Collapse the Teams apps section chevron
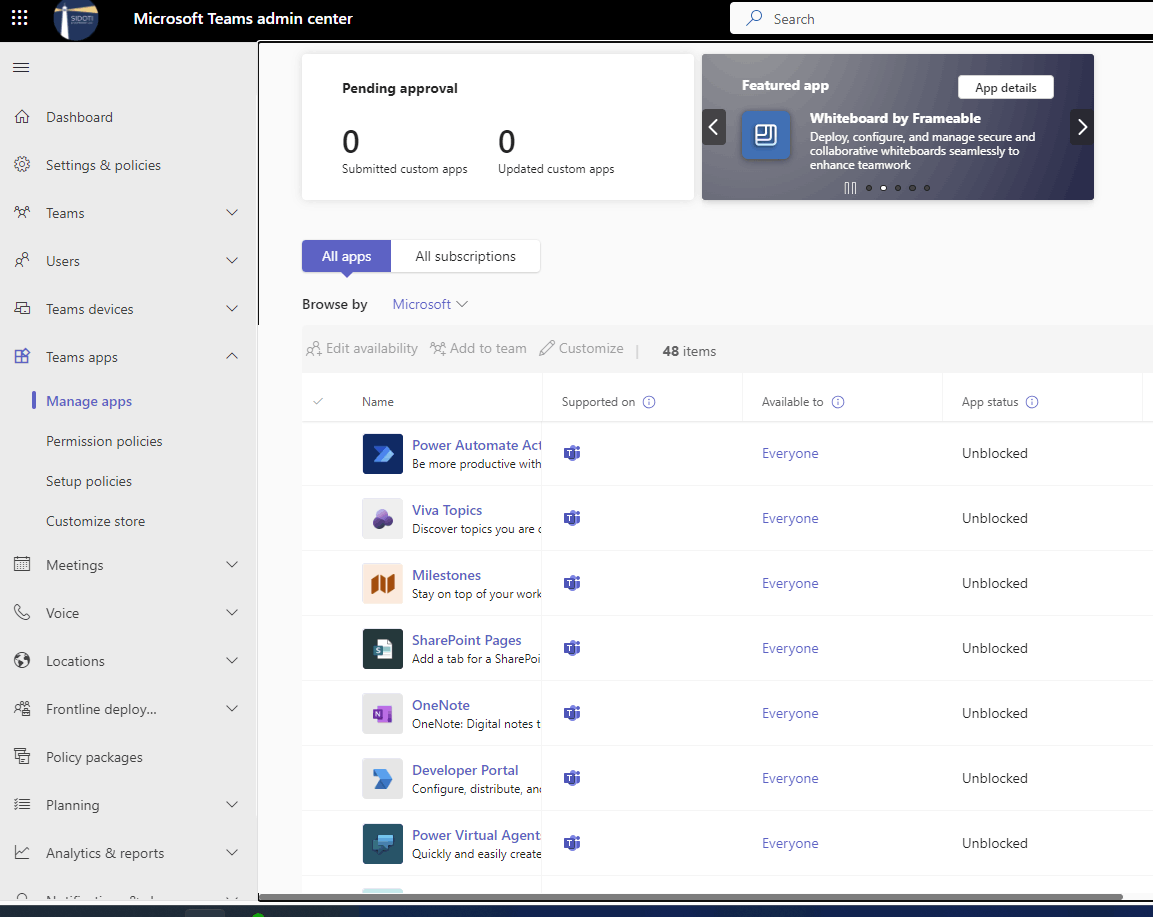 232,356
